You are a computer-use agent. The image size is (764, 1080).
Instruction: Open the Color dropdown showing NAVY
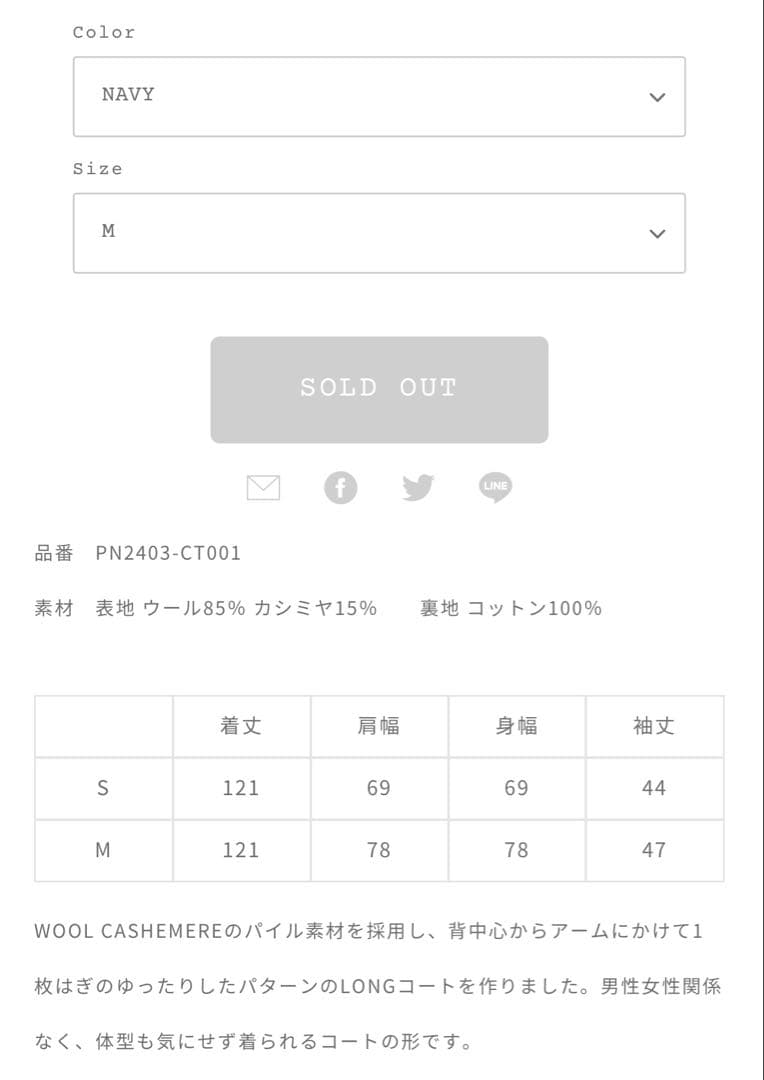click(378, 96)
